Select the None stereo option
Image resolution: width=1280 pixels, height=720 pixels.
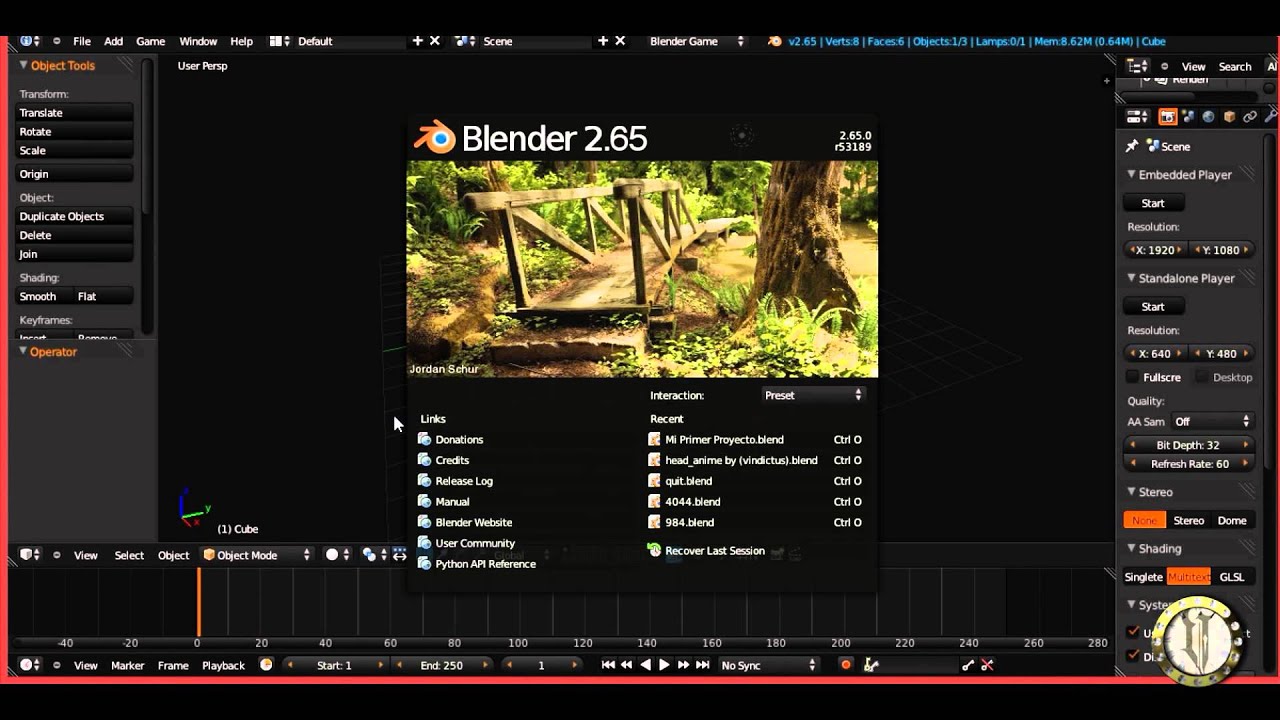point(1145,520)
